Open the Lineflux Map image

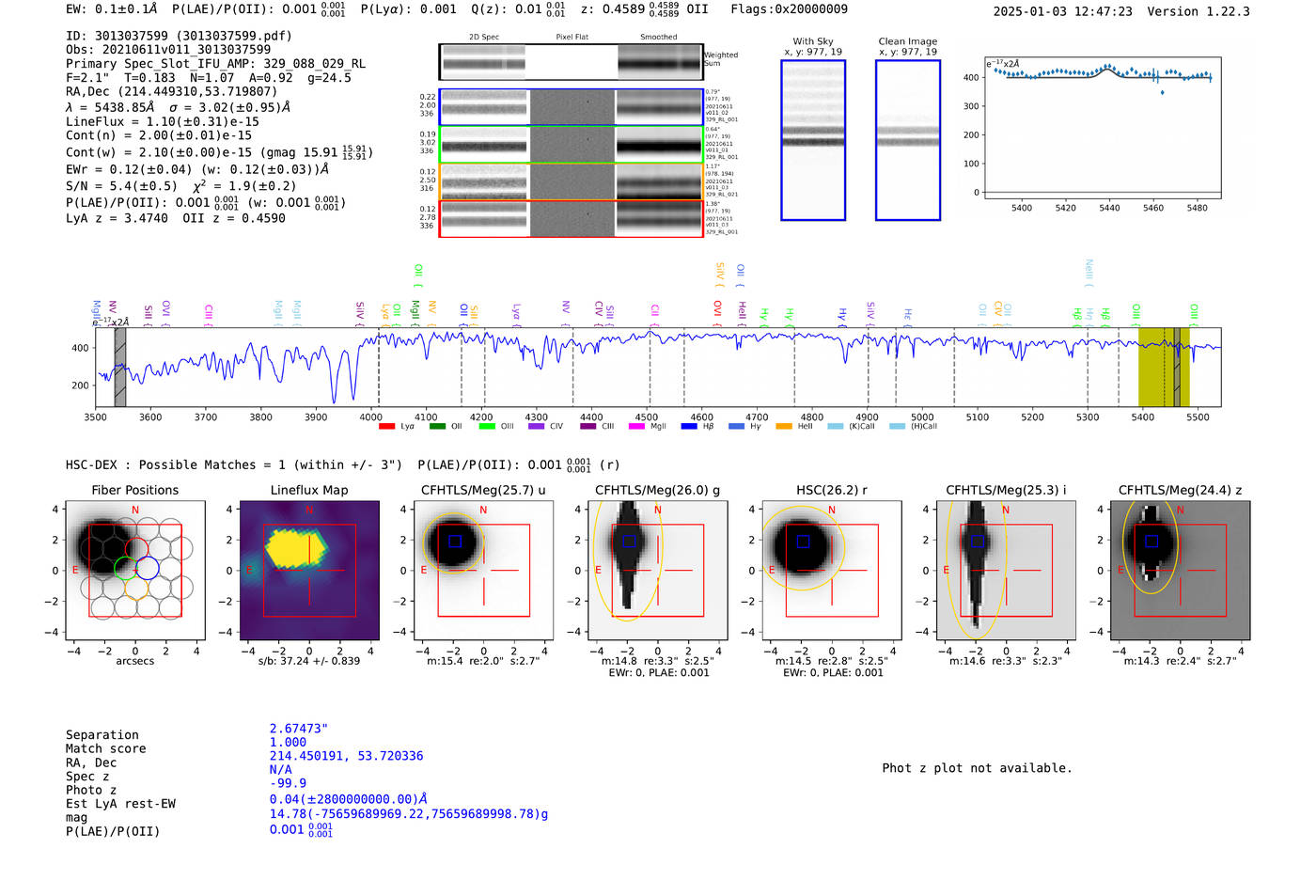click(x=309, y=571)
